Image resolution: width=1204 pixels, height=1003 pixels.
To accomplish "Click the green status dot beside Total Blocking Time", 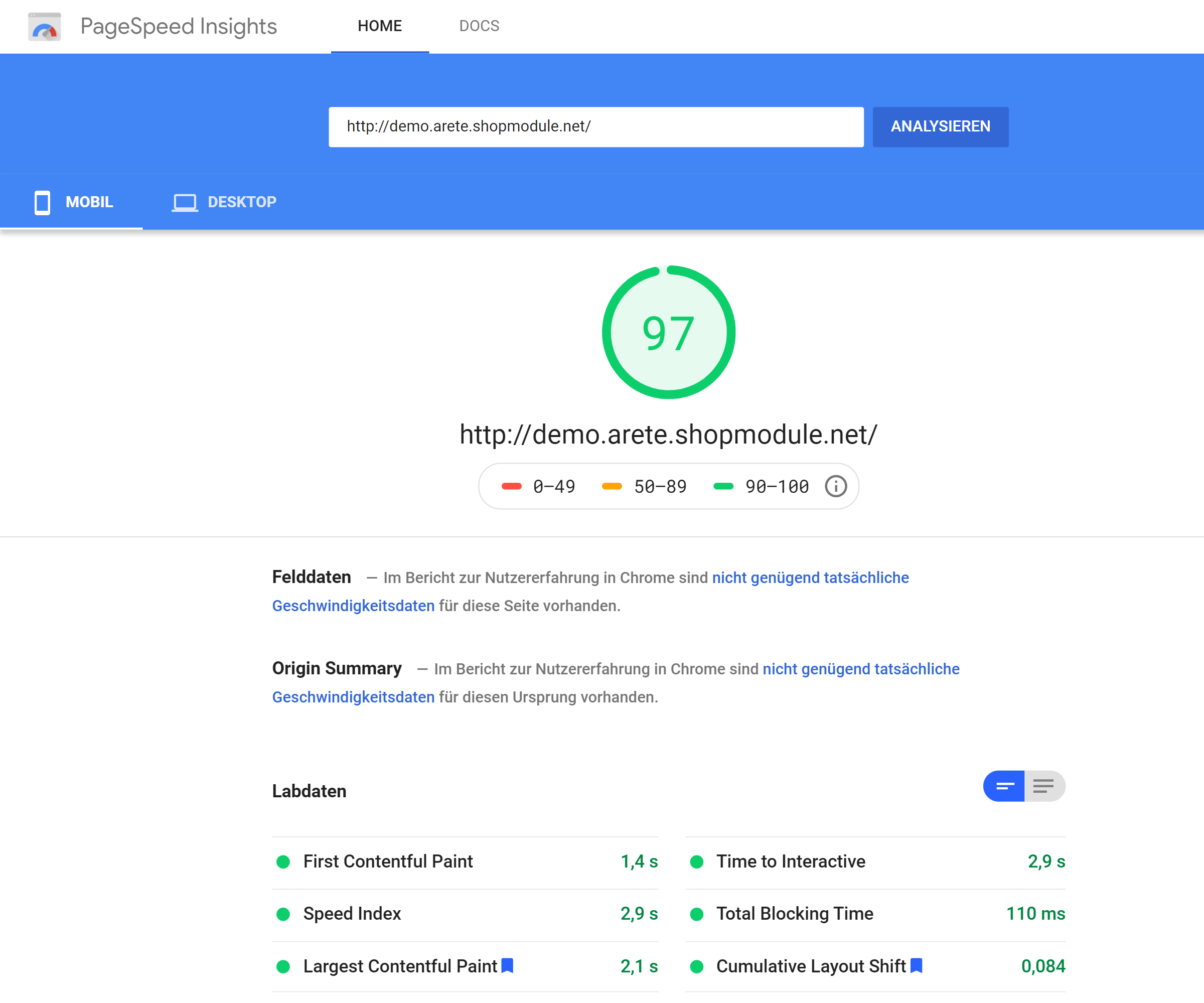I will click(x=698, y=914).
